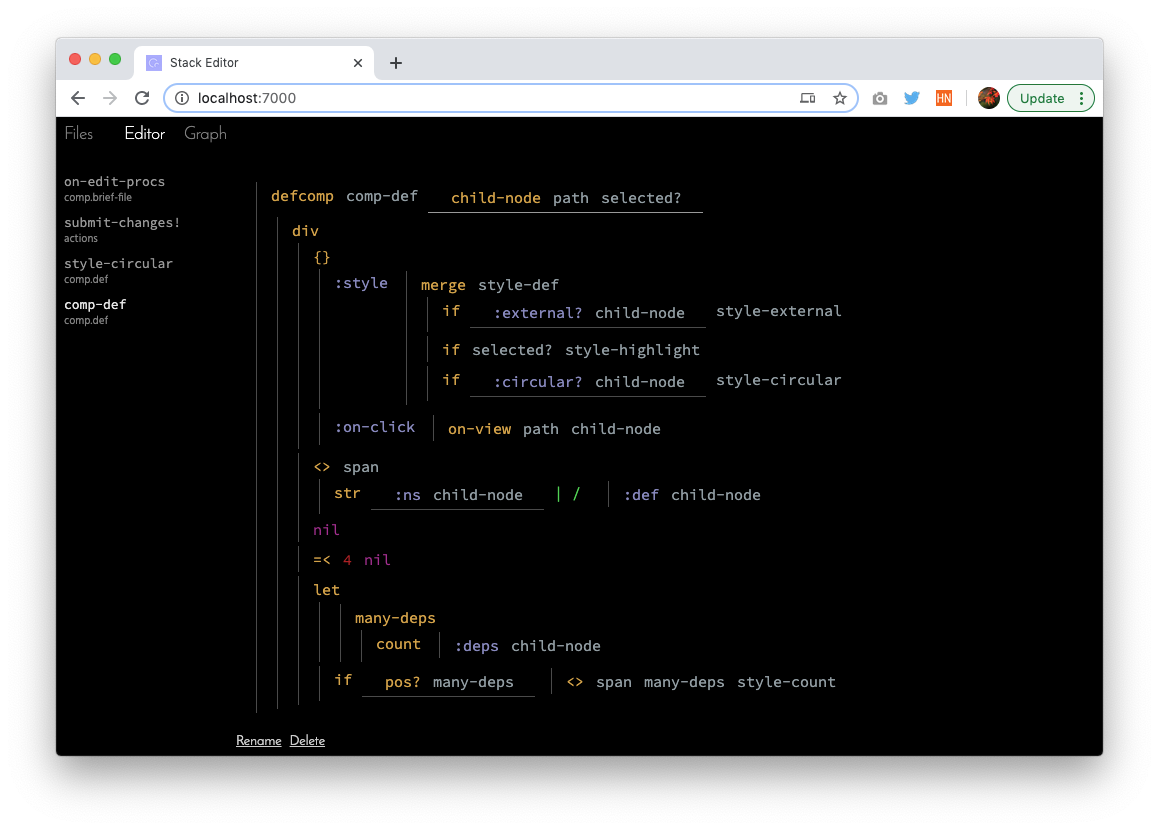Open on-edit-procs in the sidebar

coord(115,188)
